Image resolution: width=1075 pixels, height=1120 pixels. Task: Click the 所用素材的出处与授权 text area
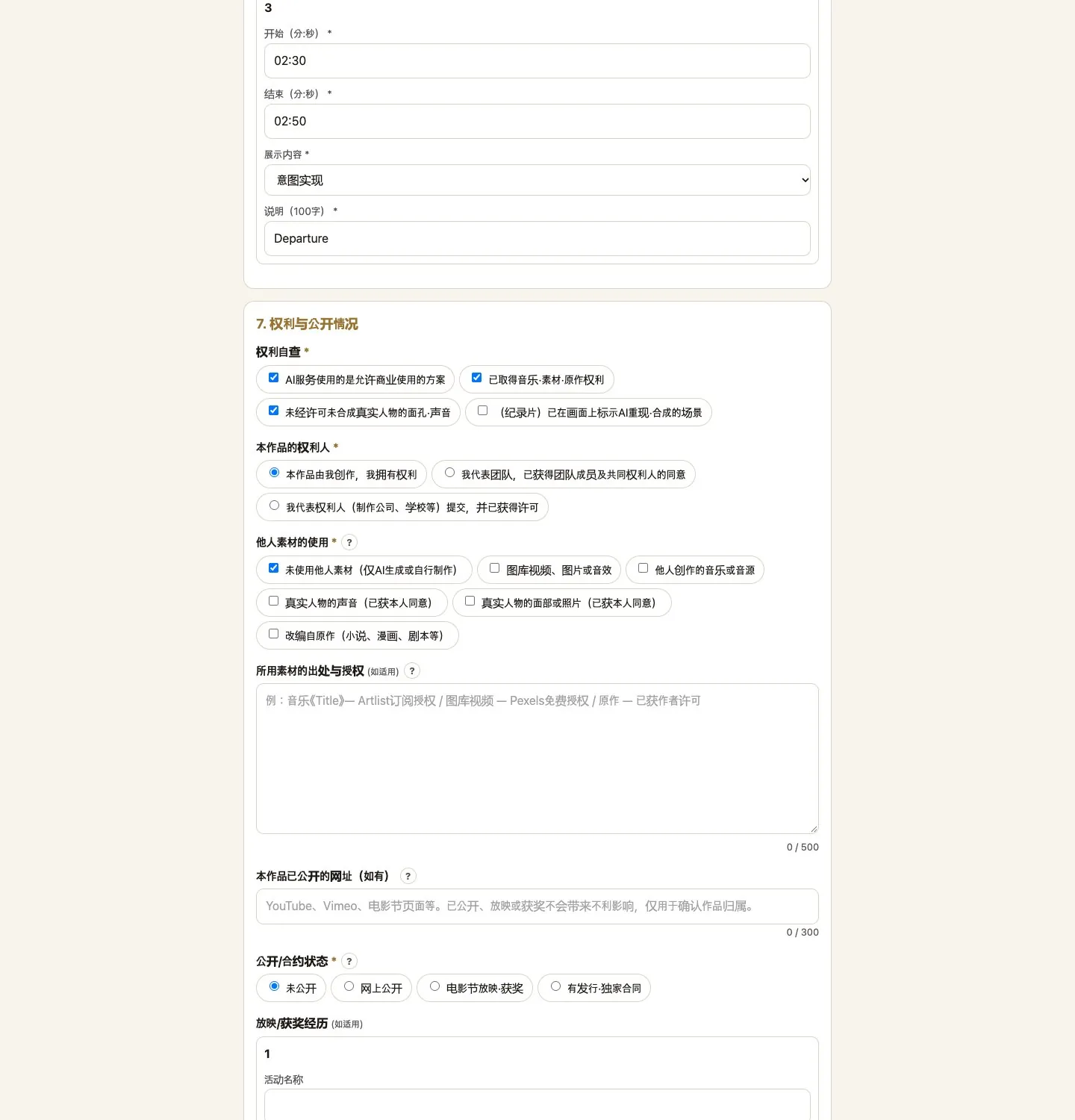(x=537, y=759)
